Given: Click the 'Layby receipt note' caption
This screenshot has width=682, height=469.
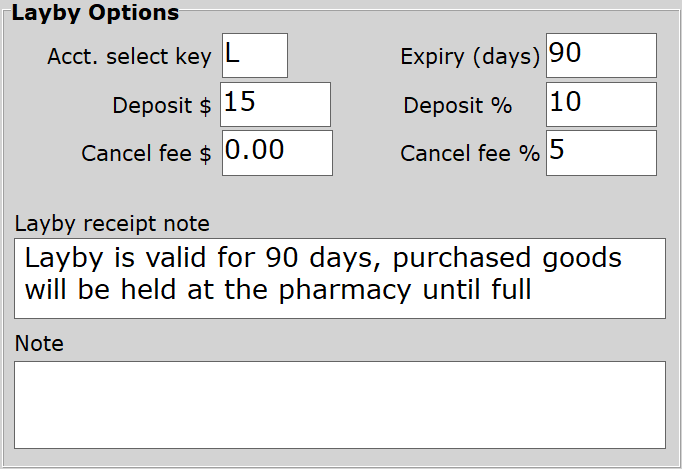Looking at the screenshot, I should pyautogui.click(x=111, y=222).
